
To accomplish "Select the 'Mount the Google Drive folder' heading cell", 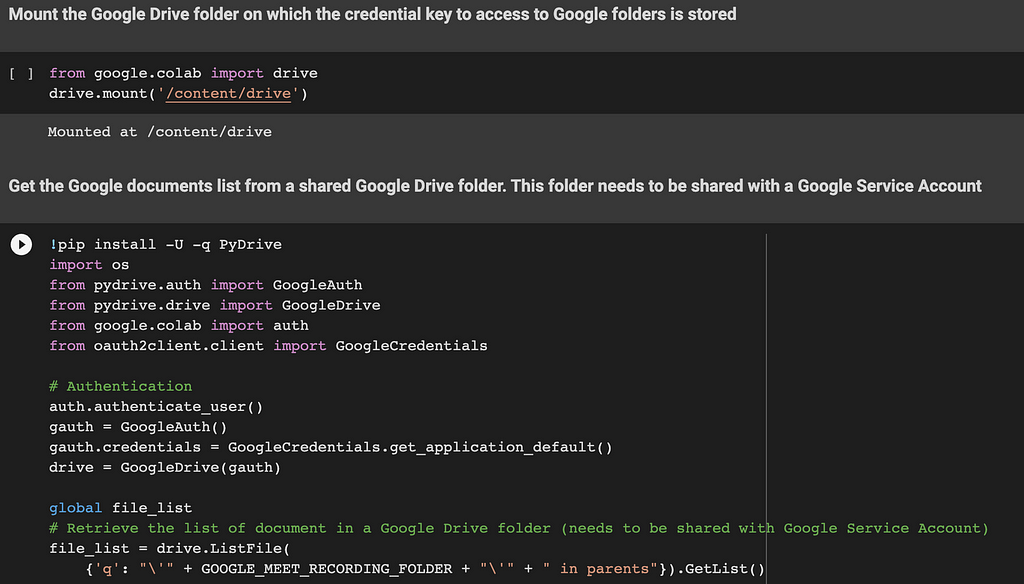I will tap(372, 14).
